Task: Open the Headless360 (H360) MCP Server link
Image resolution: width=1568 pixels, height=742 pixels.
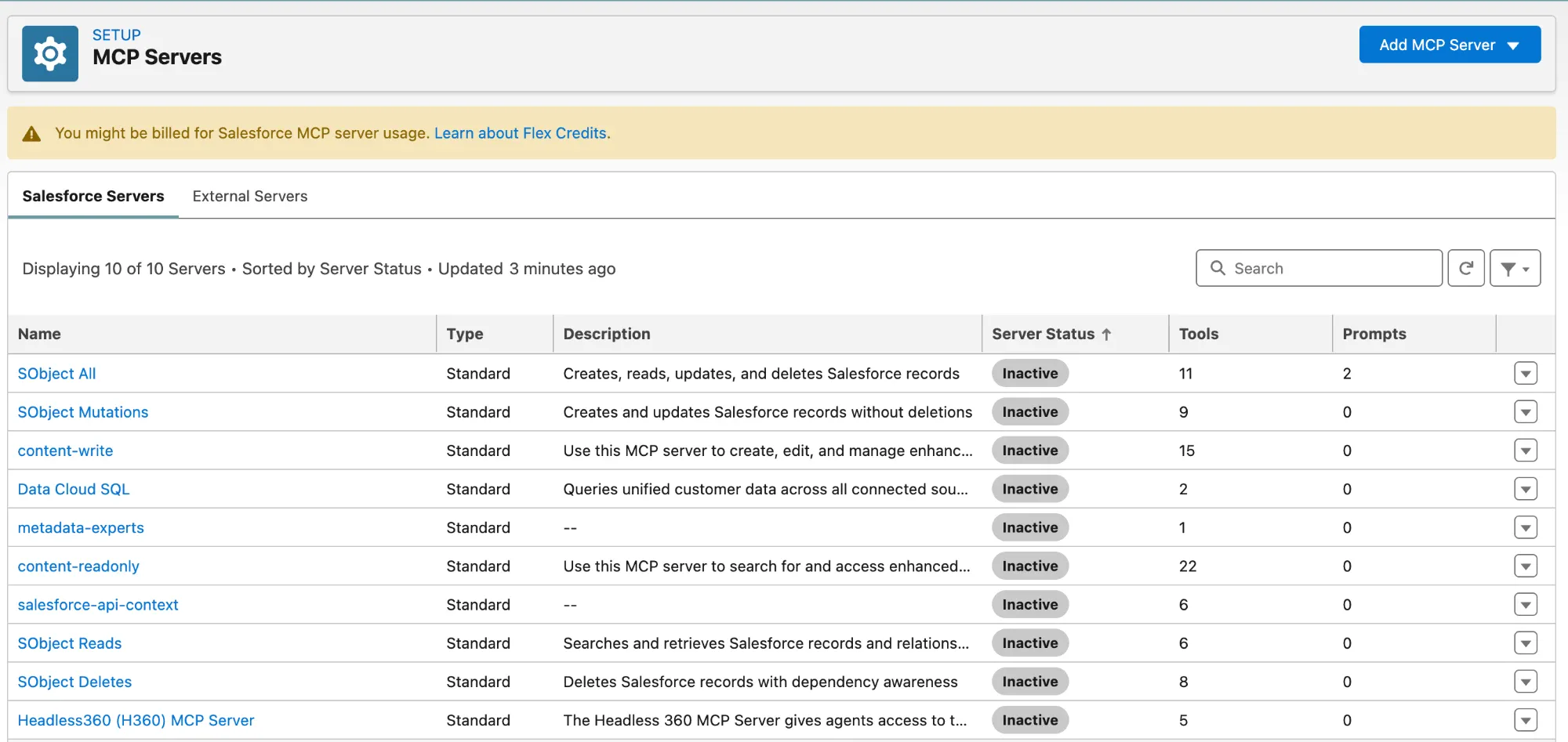Action: (x=136, y=720)
